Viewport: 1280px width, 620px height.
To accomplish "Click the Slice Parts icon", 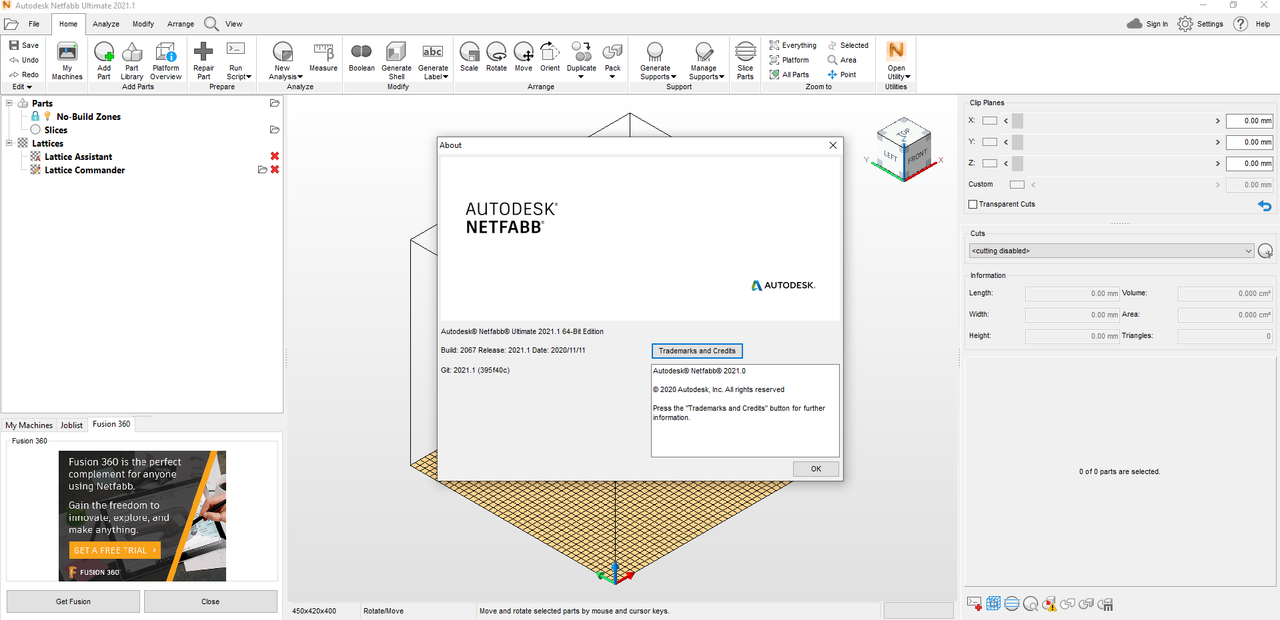I will [x=745, y=60].
